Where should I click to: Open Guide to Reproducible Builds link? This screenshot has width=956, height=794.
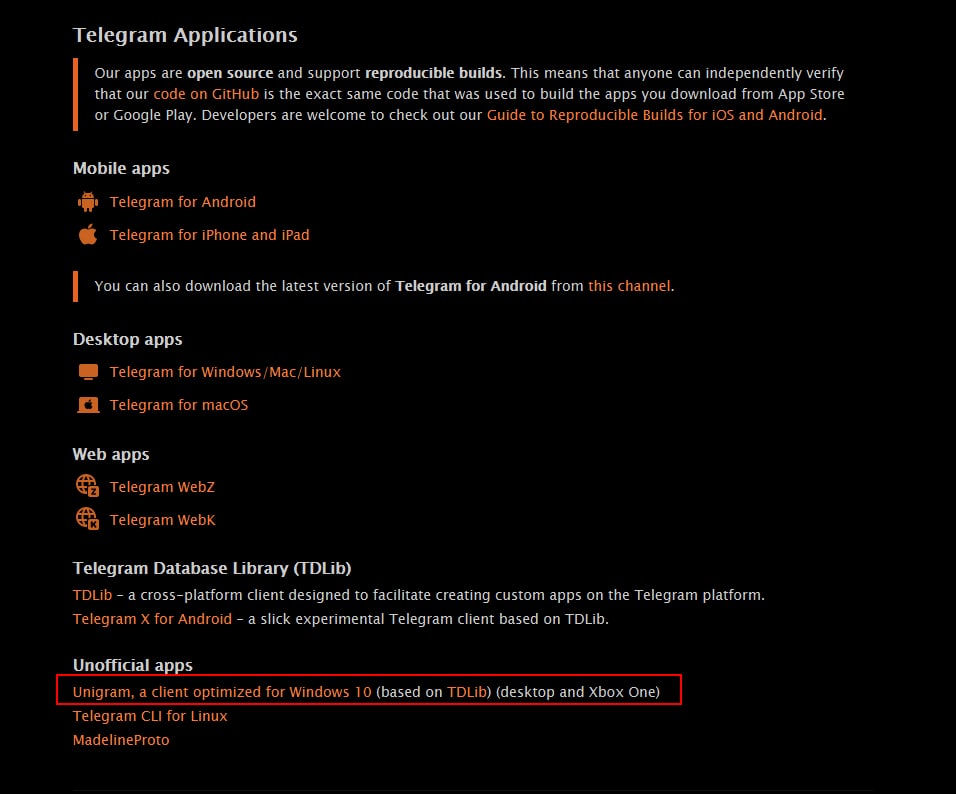coord(655,115)
